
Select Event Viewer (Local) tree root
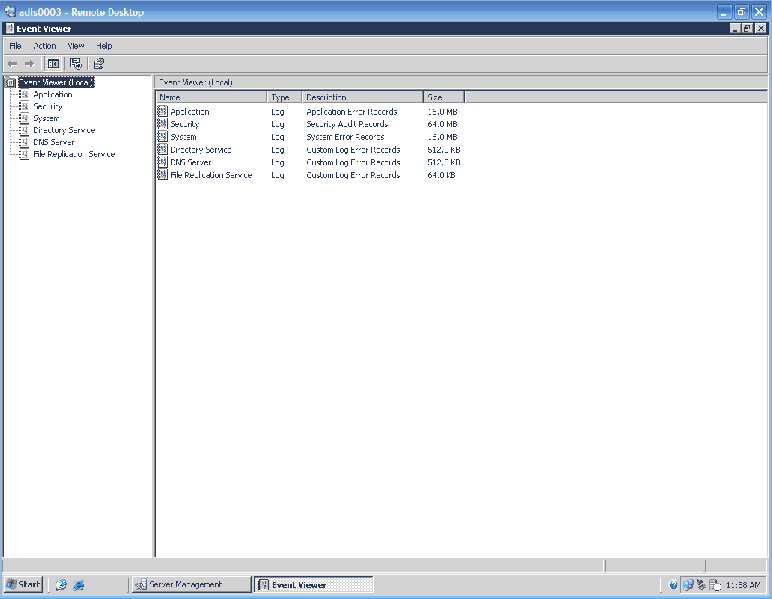pyautogui.click(x=56, y=82)
